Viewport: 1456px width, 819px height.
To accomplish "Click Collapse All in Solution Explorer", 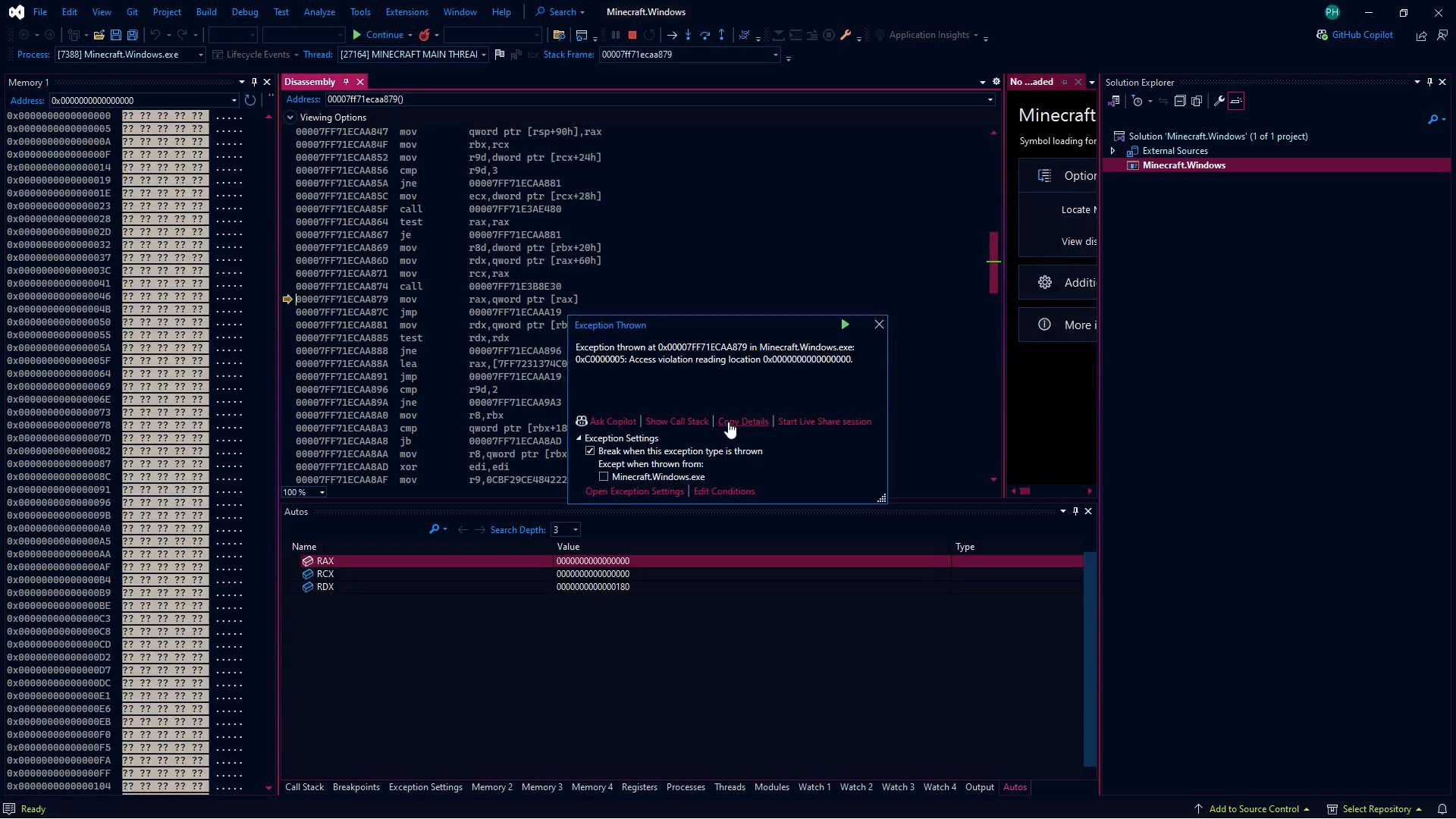I will click(1180, 101).
